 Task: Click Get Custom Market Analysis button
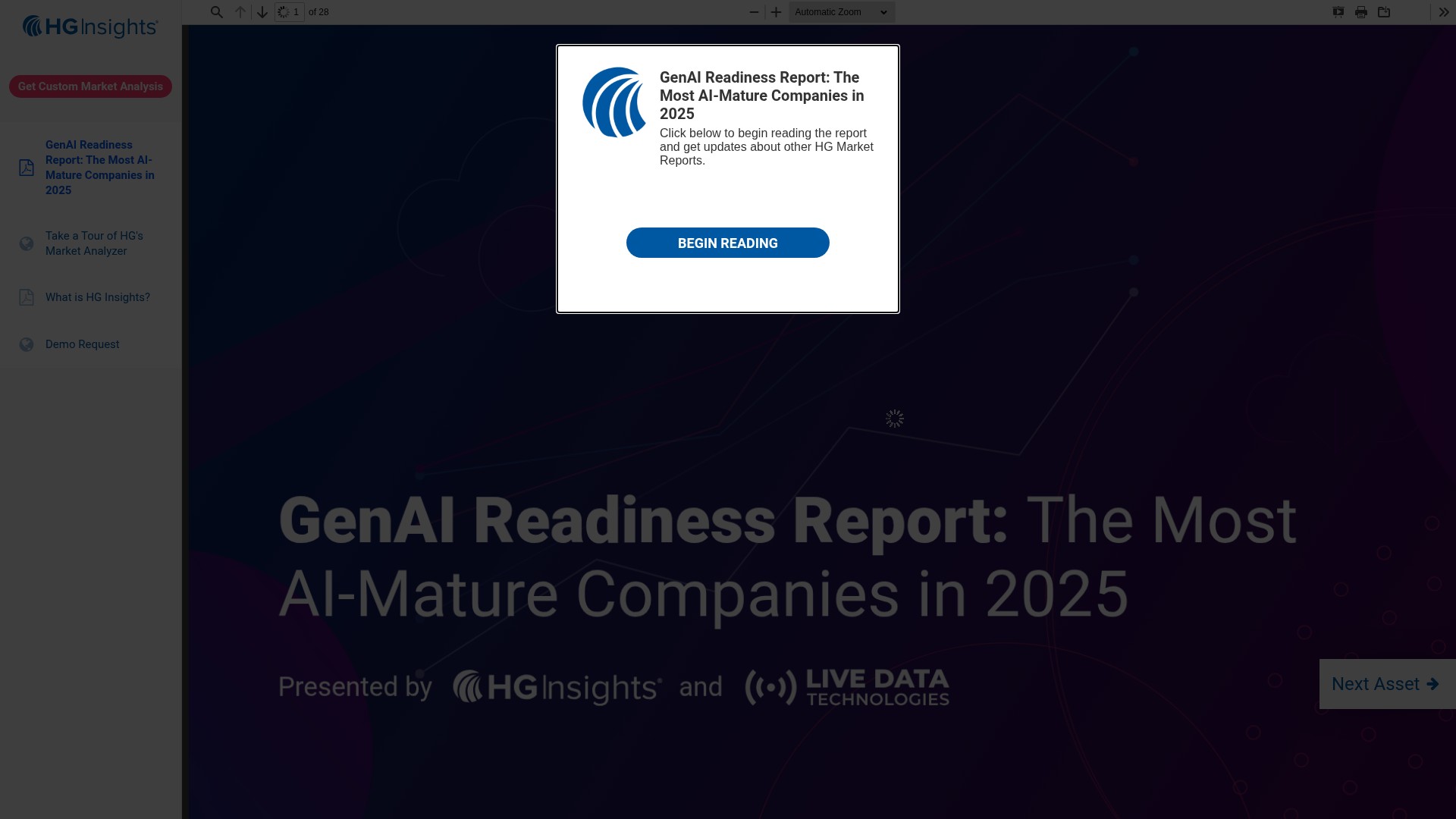click(x=90, y=86)
